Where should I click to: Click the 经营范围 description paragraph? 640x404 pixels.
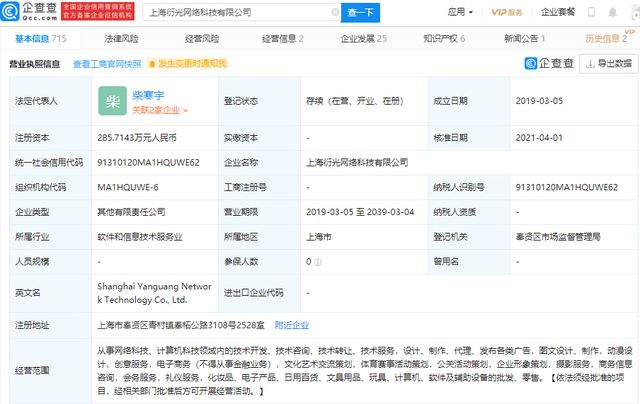[x=364, y=371]
